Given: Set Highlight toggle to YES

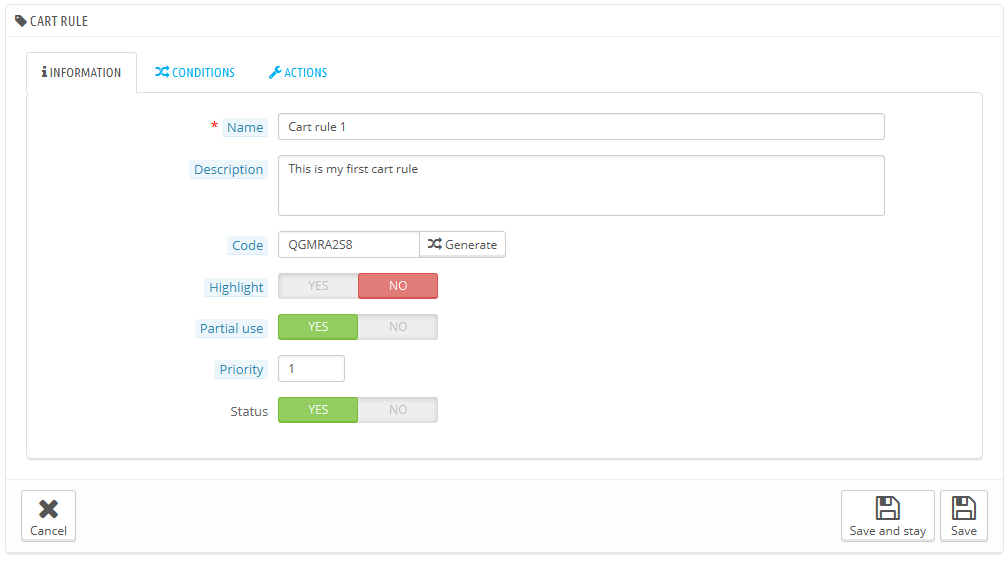Looking at the screenshot, I should pyautogui.click(x=318, y=286).
